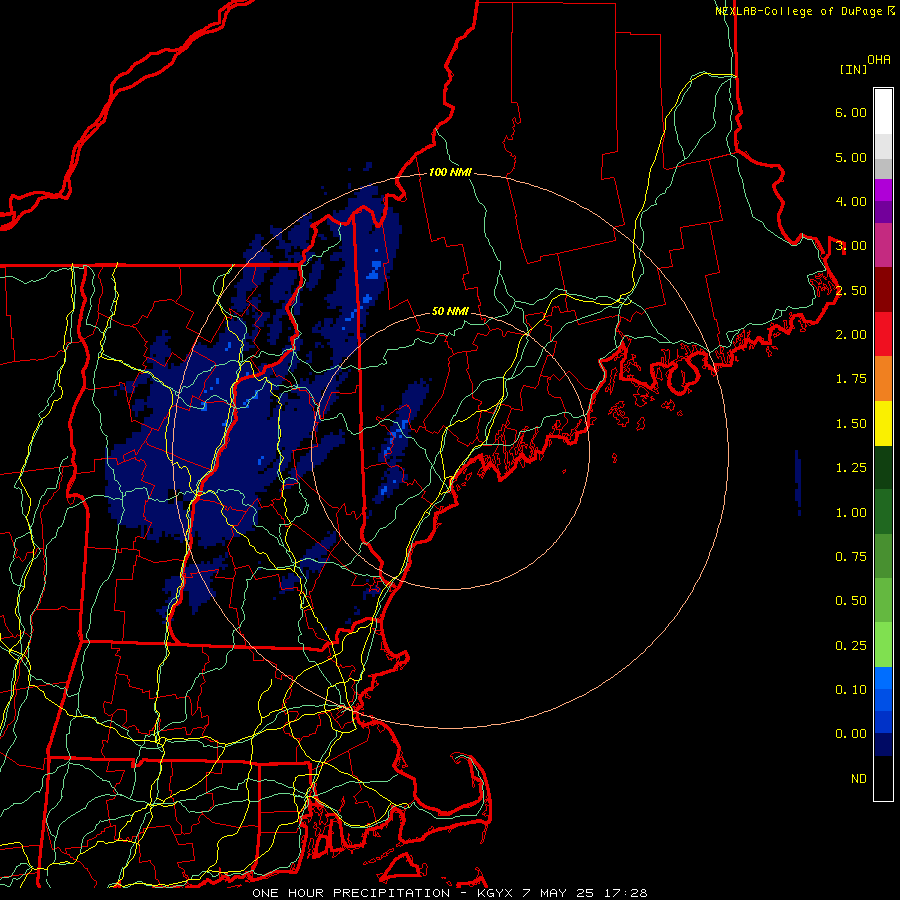Viewport: 900px width, 900px height.
Task: Select the 0.50 legend value
Action: click(x=851, y=601)
